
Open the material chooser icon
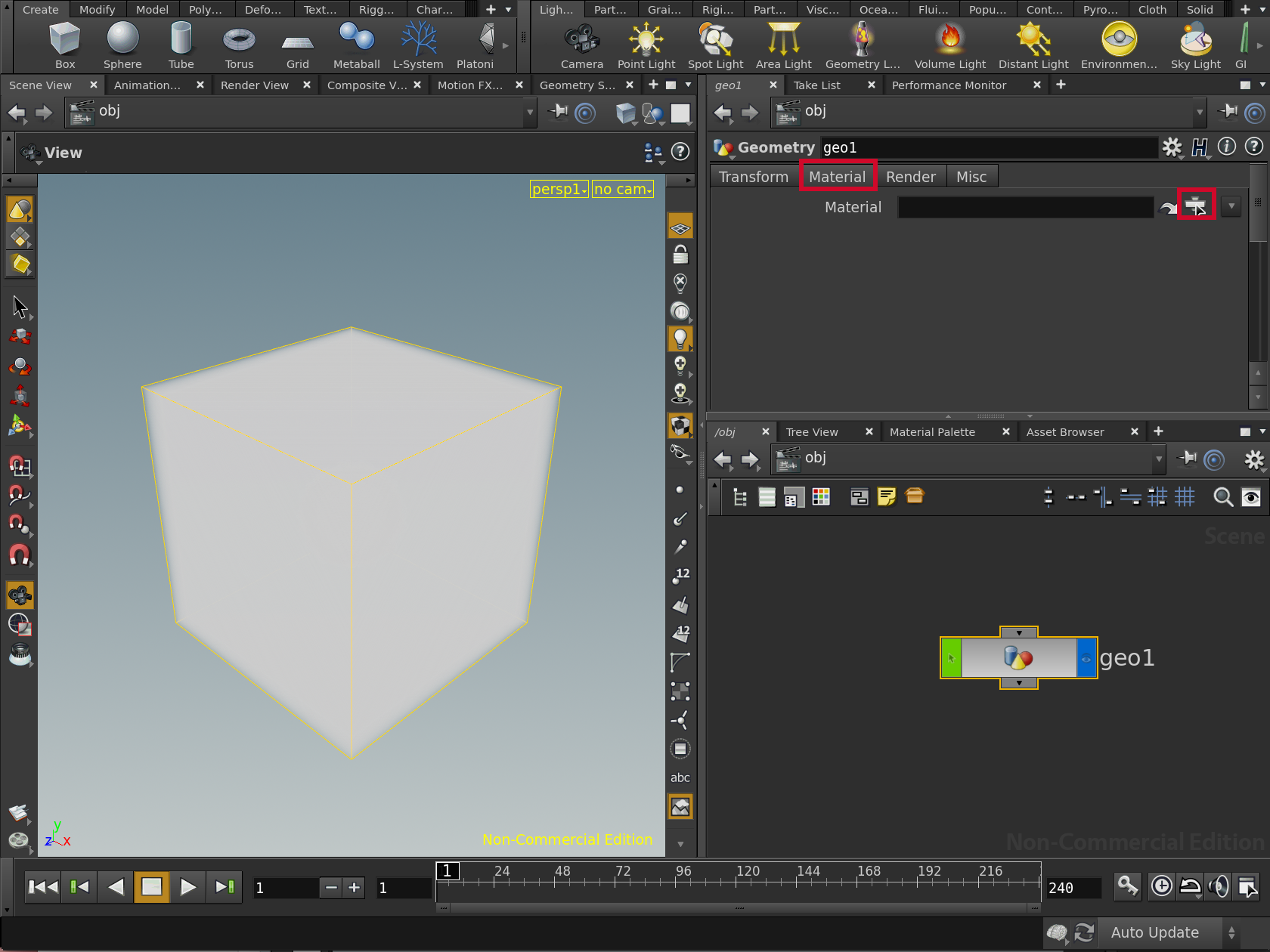1196,206
